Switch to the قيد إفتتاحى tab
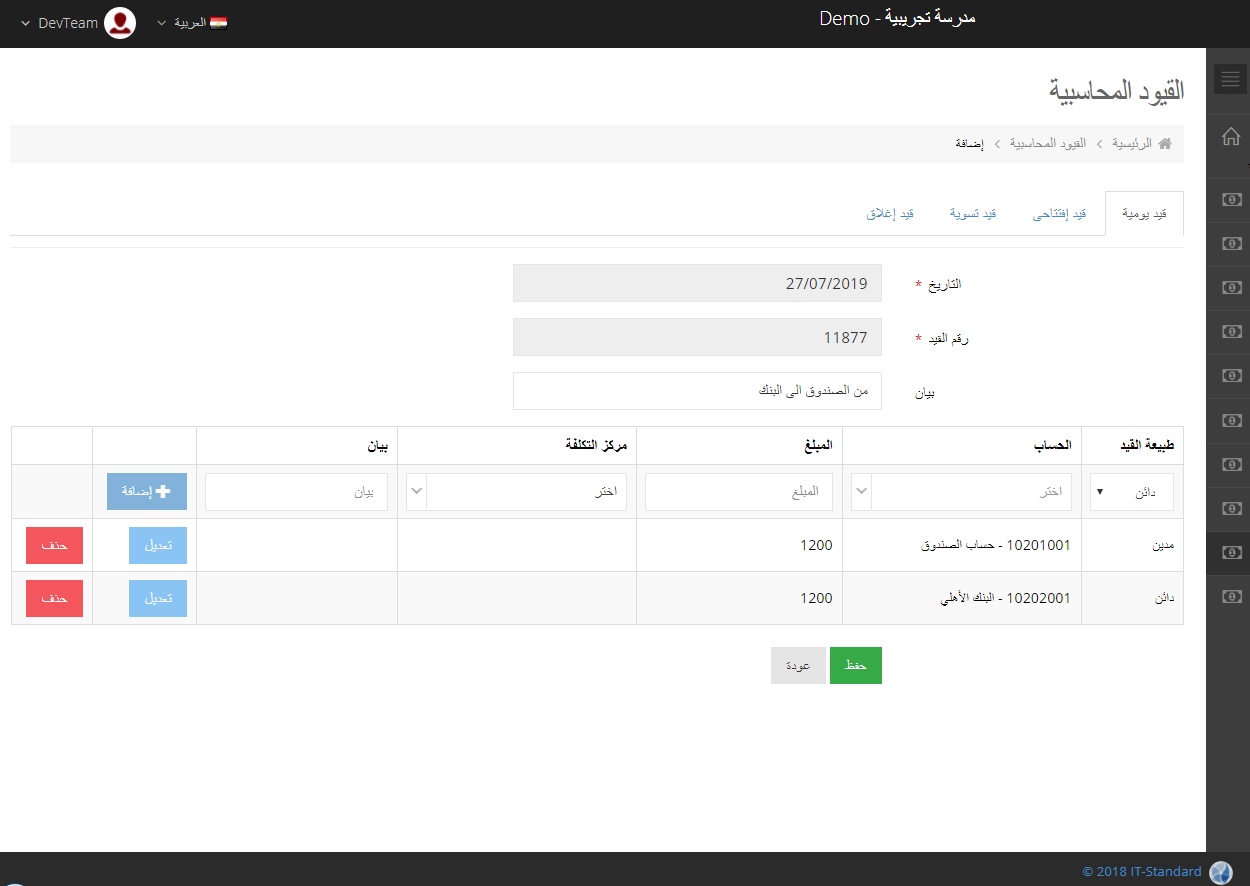1250x886 pixels. pyautogui.click(x=1059, y=214)
